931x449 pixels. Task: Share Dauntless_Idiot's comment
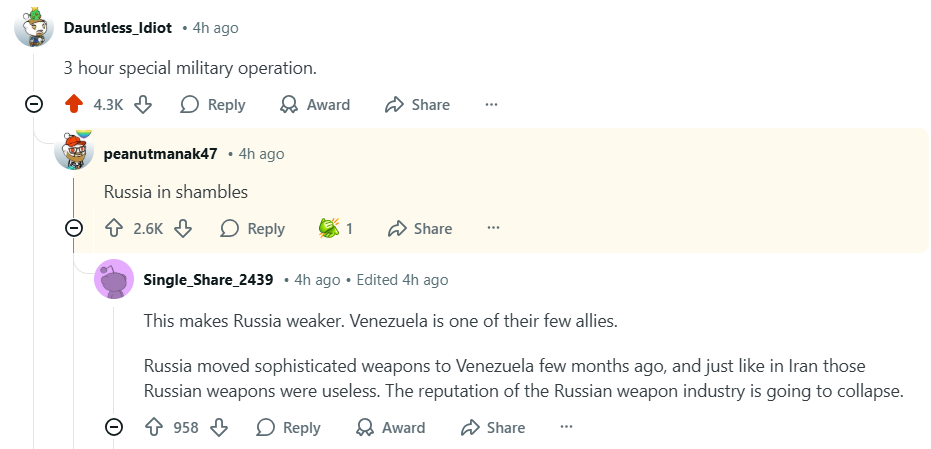417,104
